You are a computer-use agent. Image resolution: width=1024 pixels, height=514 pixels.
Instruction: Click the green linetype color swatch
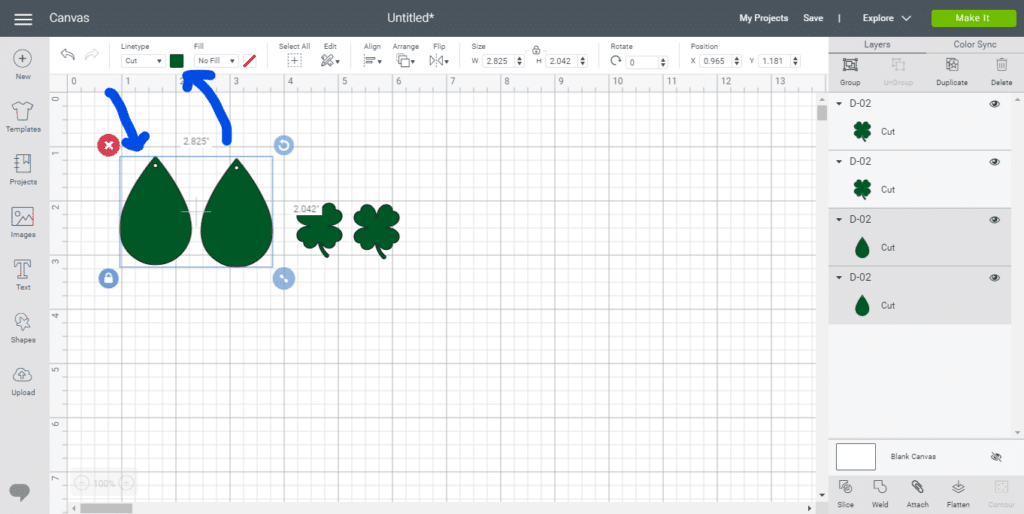[177, 61]
